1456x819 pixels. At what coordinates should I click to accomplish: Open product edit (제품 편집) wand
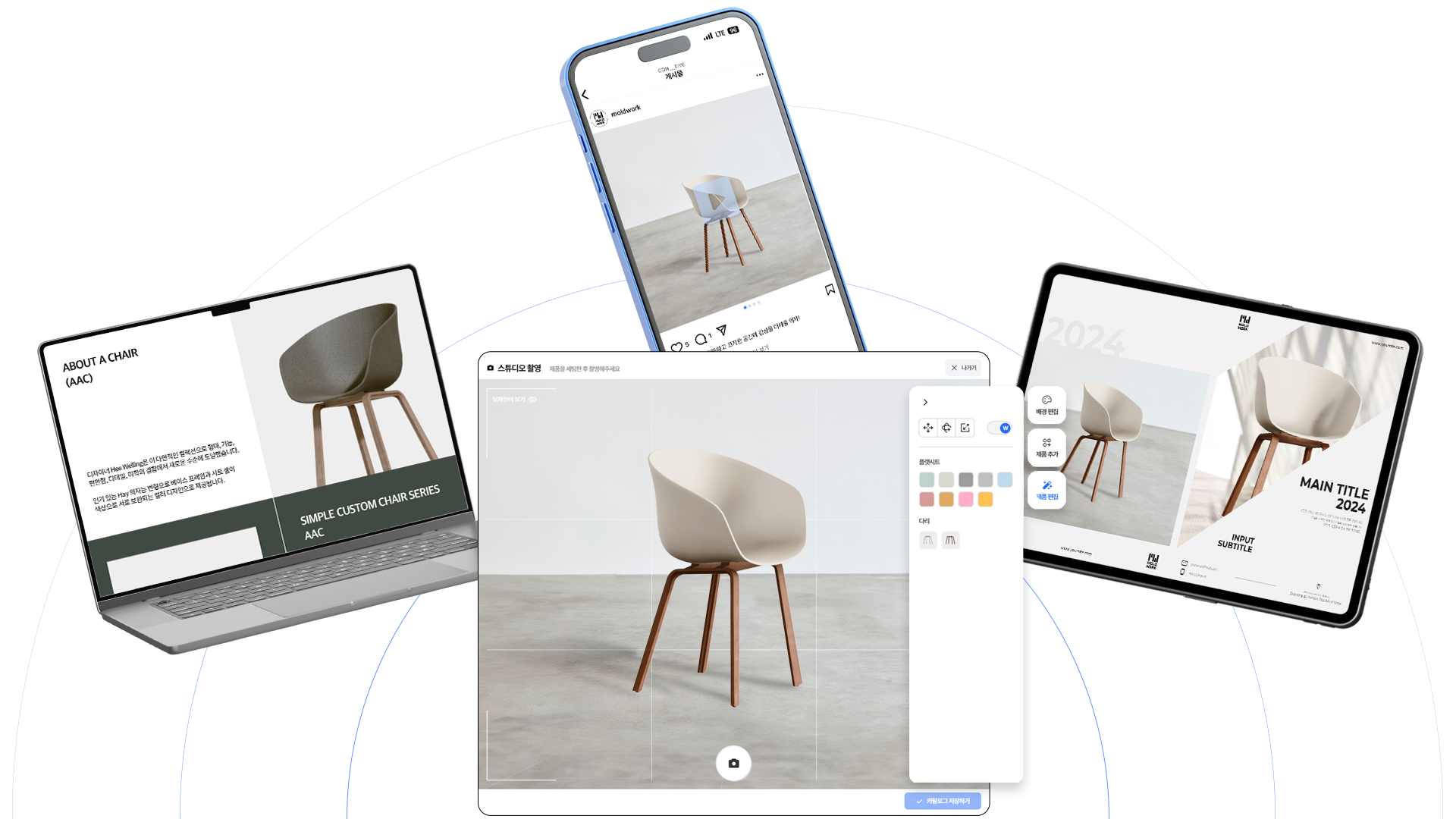click(1046, 490)
